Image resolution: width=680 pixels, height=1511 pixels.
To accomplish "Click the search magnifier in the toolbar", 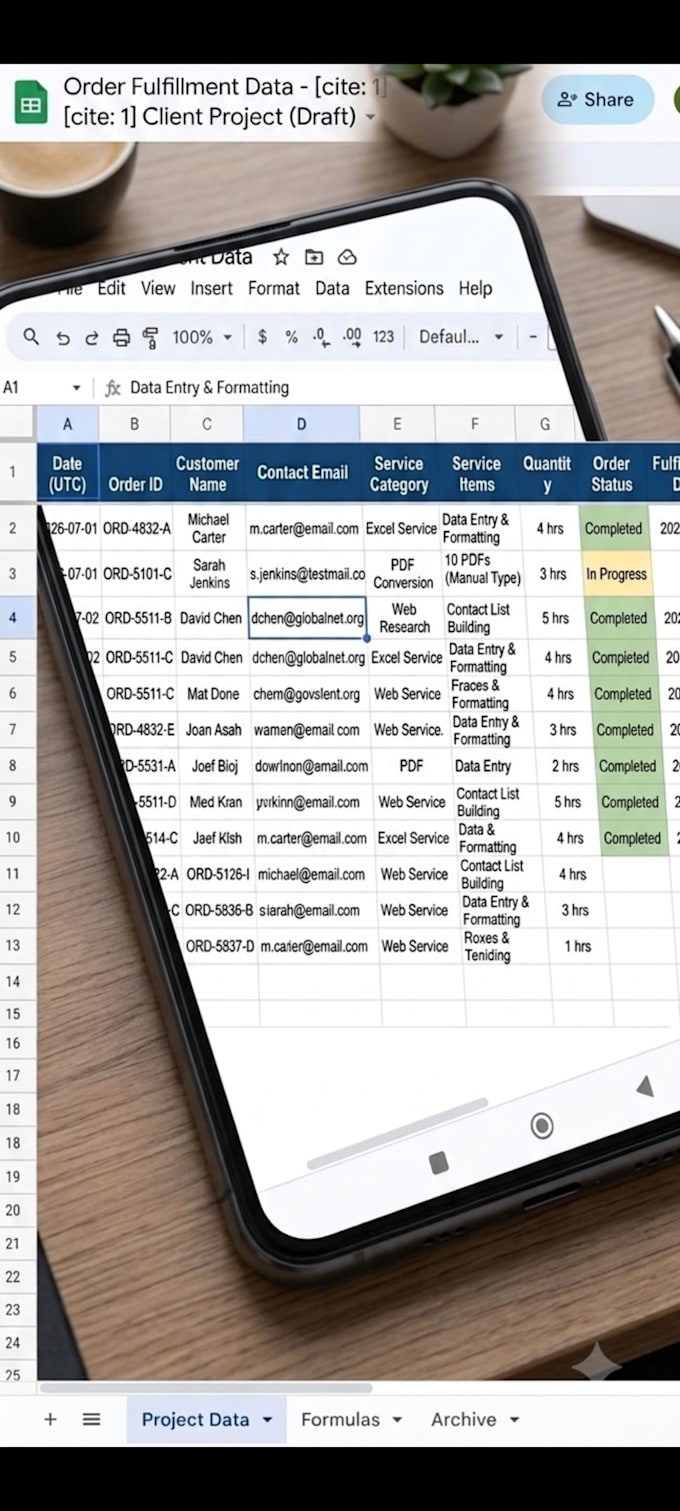I will coord(31,337).
